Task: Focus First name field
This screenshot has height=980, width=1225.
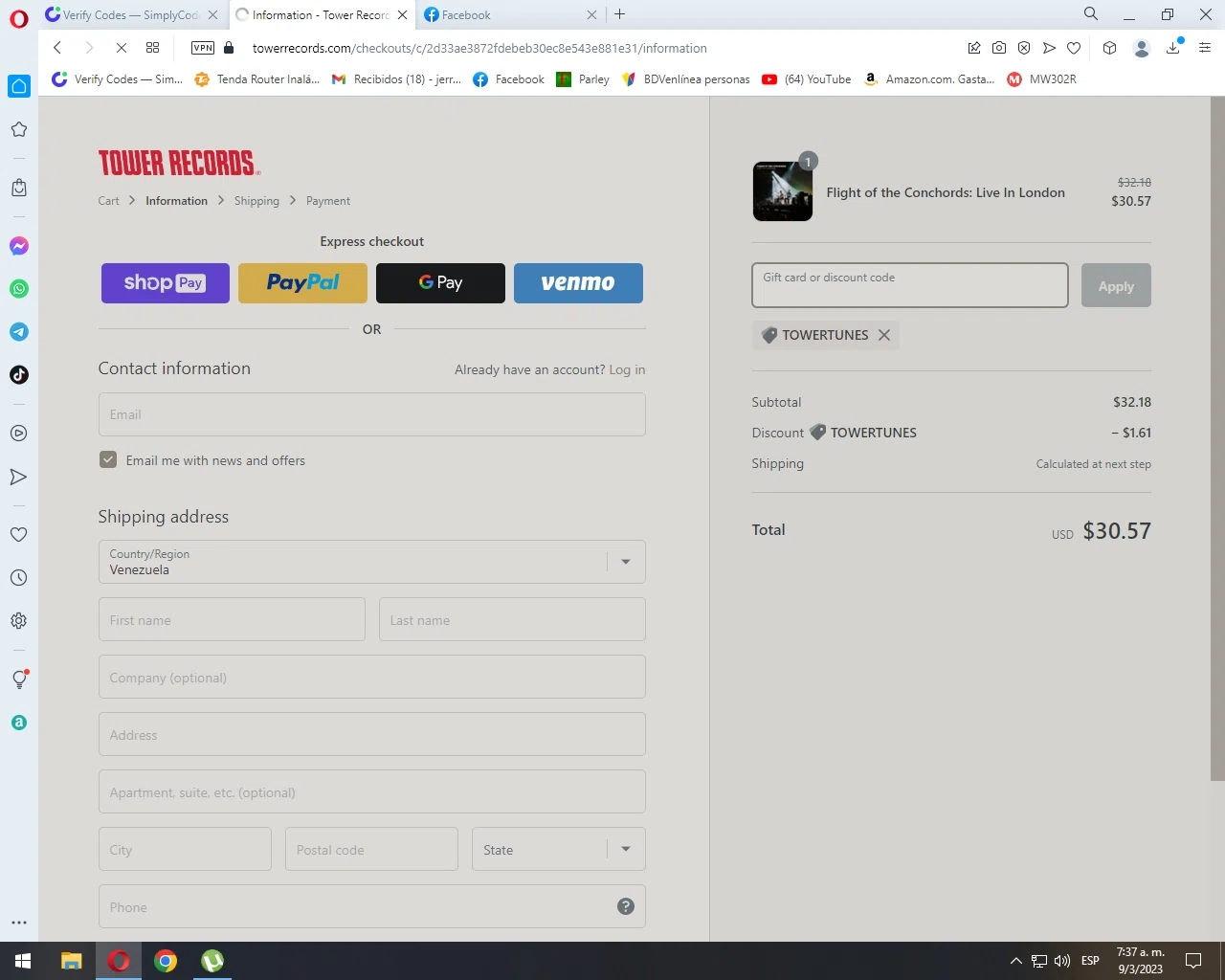Action: coord(232,619)
